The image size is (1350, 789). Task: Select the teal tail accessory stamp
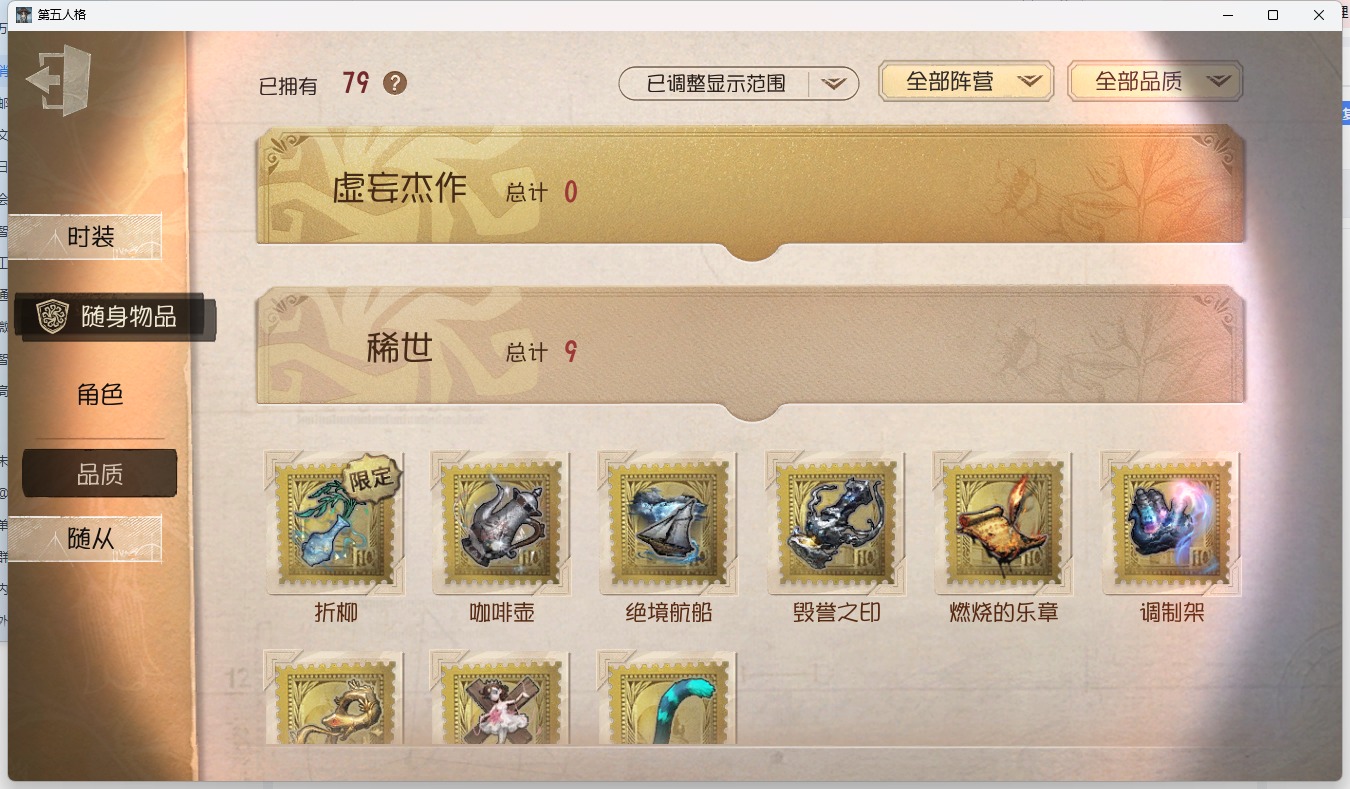(x=668, y=697)
